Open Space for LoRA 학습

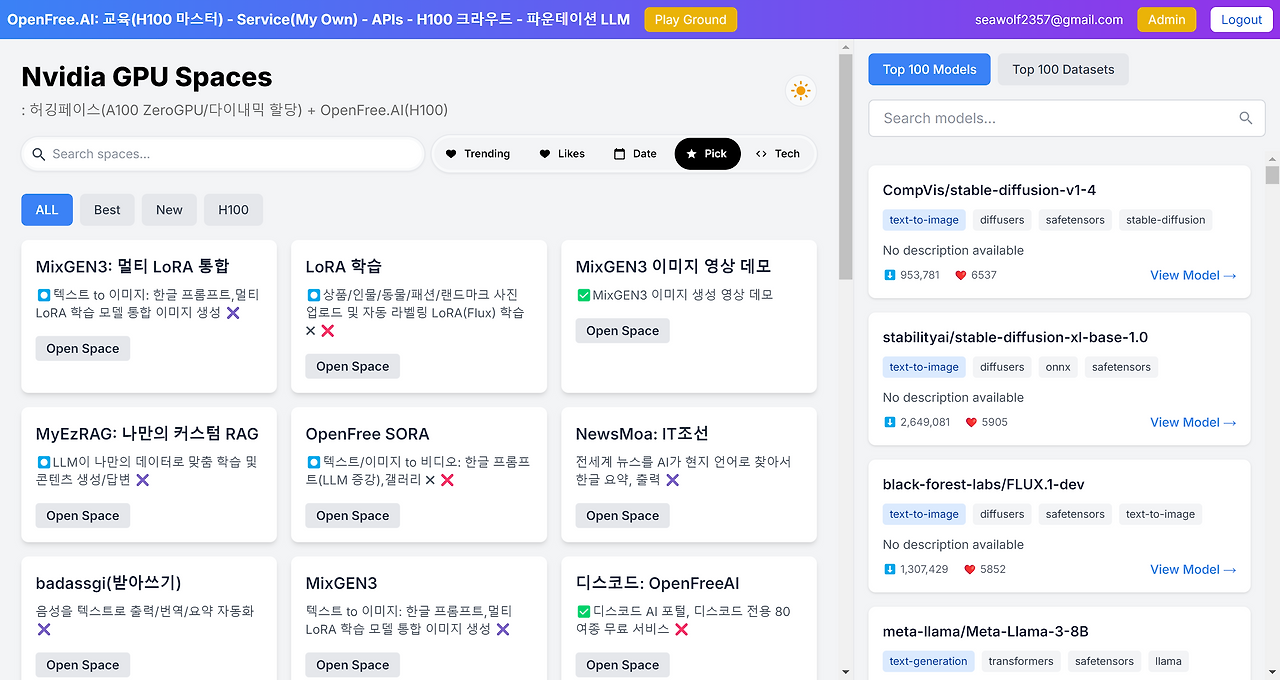[353, 367]
